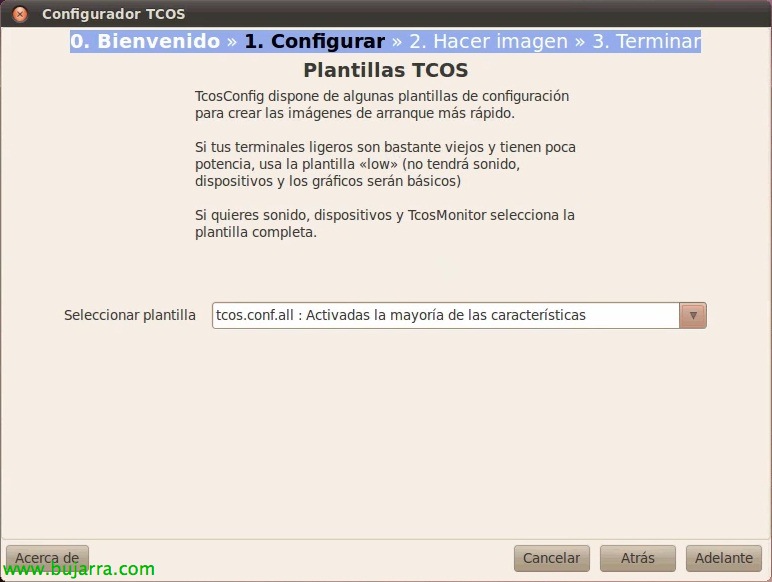Open the tcos.conf.all template combo box
The height and width of the screenshot is (582, 772).
[x=459, y=315]
